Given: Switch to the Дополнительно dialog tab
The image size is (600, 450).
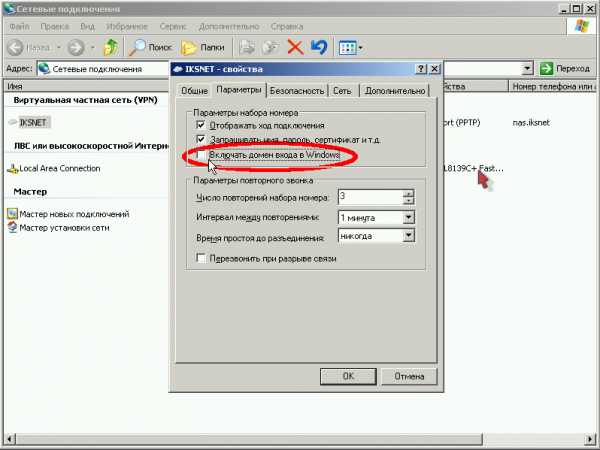Looking at the screenshot, I should tap(395, 91).
